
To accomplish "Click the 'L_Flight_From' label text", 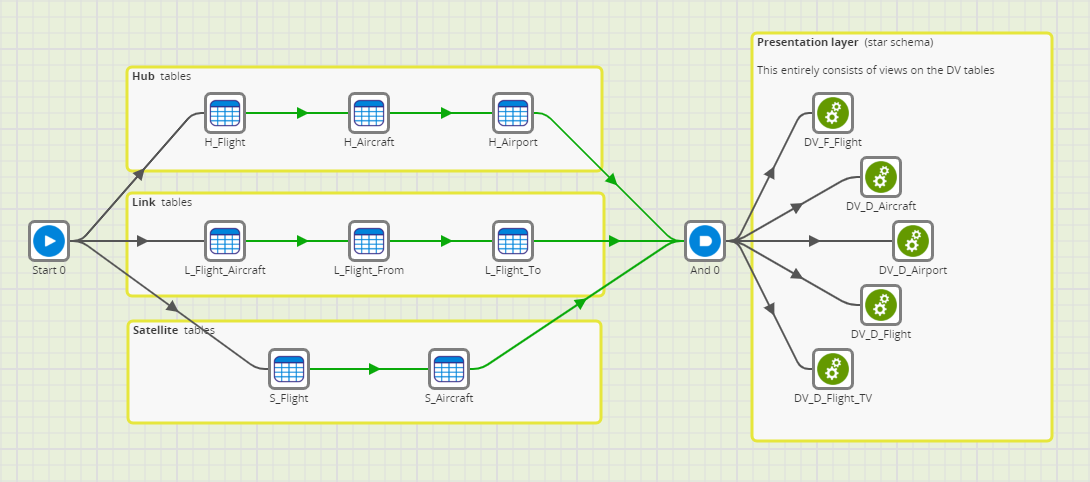I will [x=369, y=270].
